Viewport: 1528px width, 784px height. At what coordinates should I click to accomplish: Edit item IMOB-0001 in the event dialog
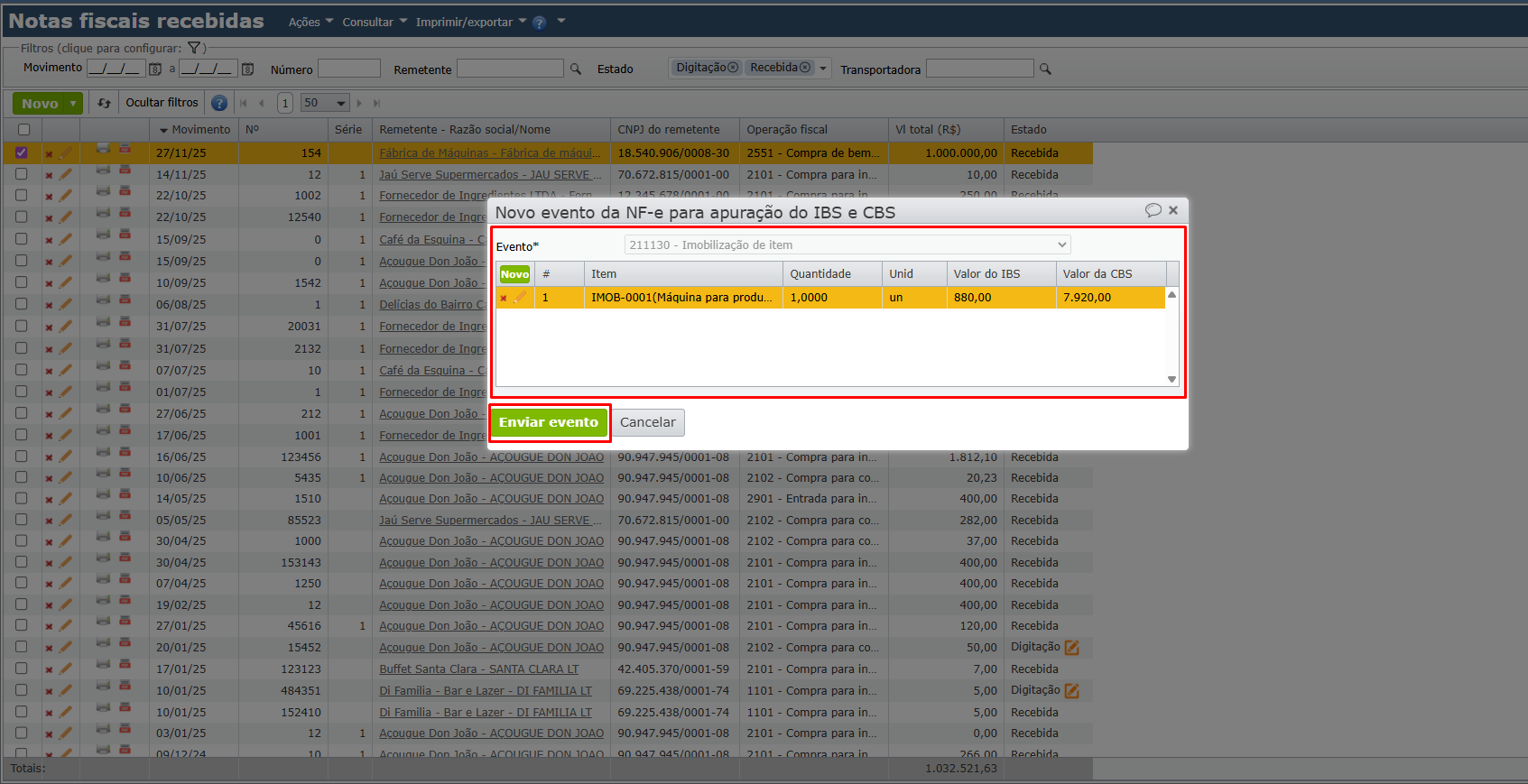pos(520,297)
